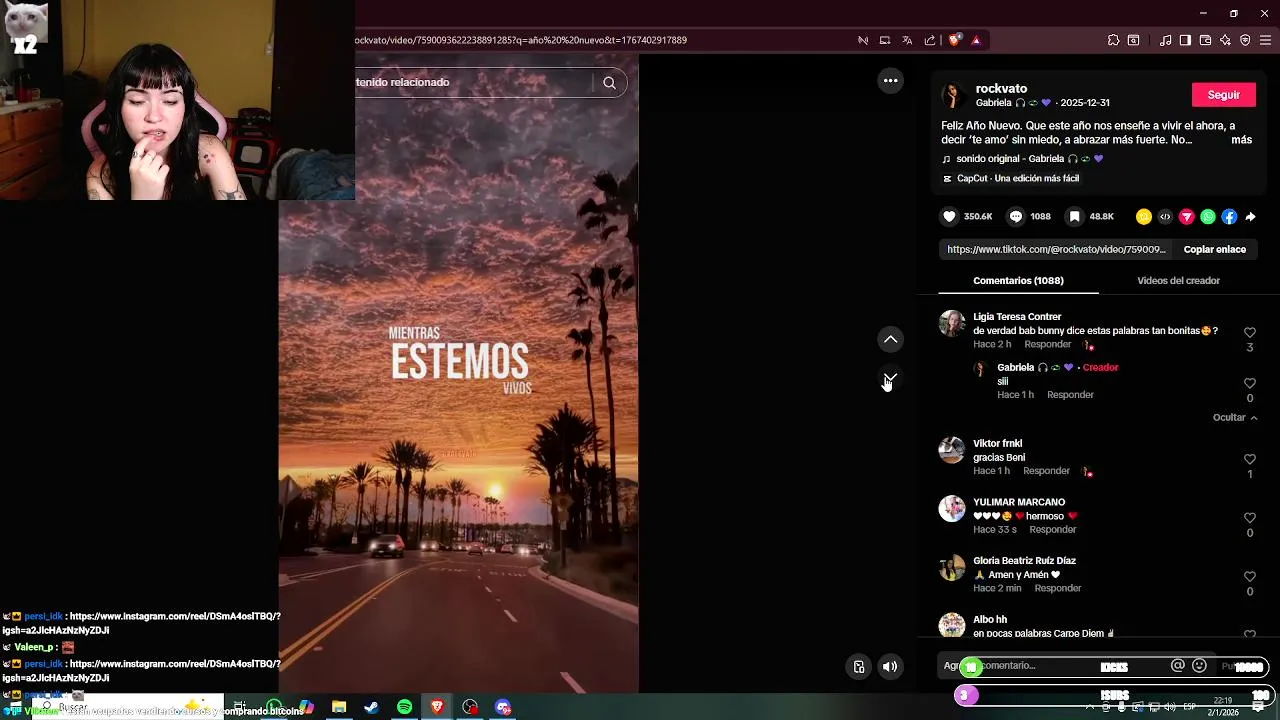Open comments via speech bubble icon
This screenshot has height=720, width=1280.
1015,216
